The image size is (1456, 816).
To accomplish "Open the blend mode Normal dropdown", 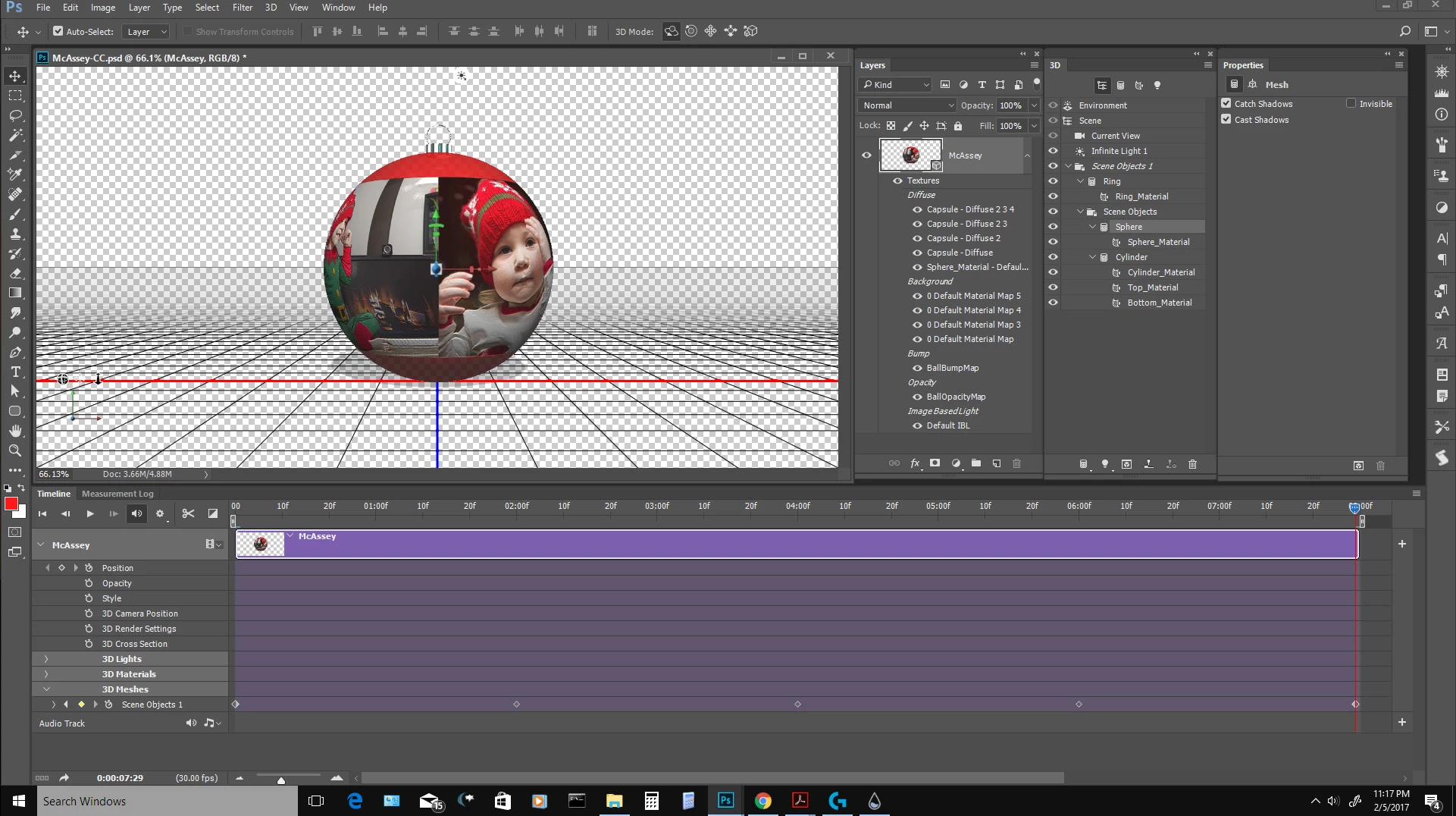I will point(907,105).
